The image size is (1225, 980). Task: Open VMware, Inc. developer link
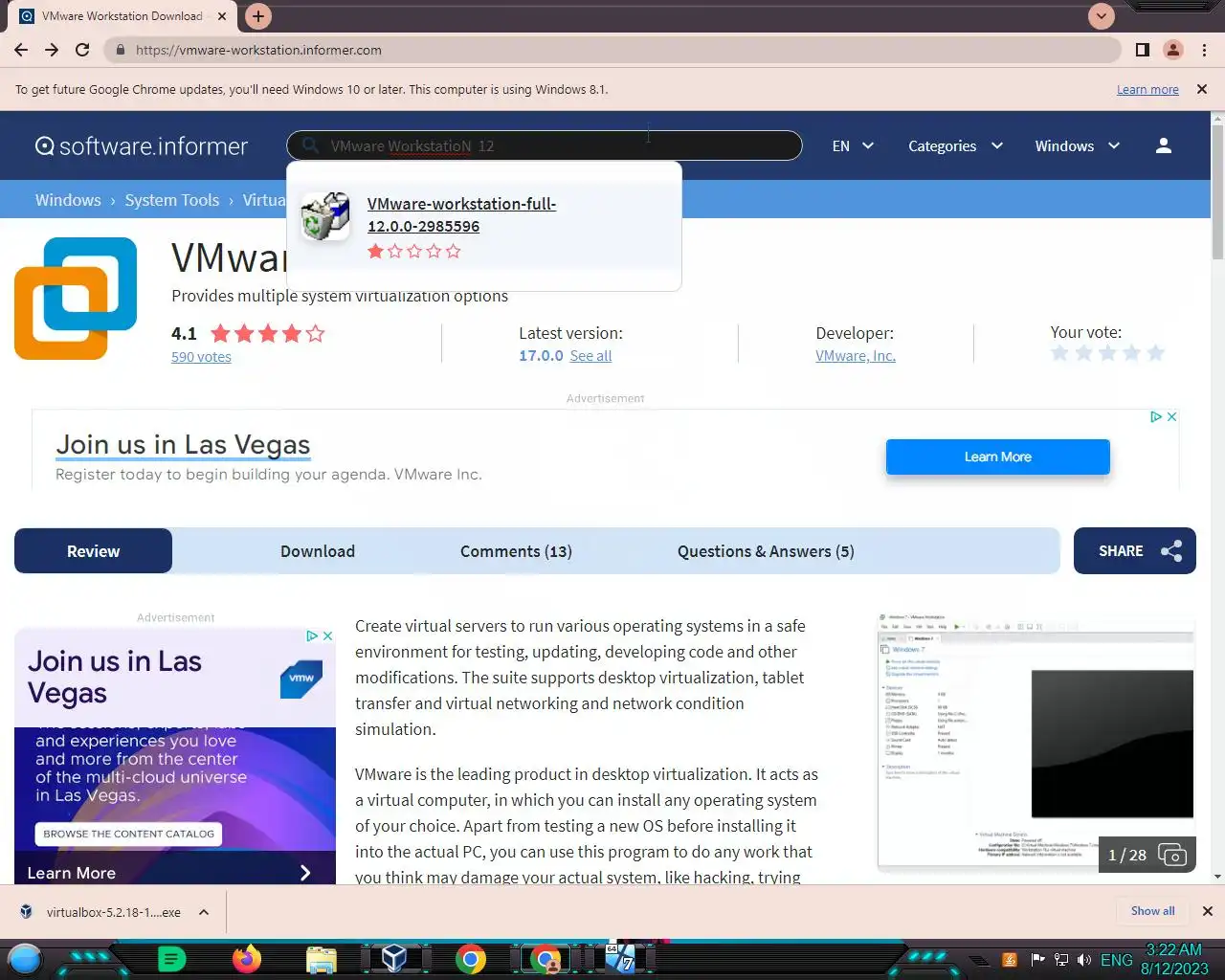pyautogui.click(x=856, y=355)
